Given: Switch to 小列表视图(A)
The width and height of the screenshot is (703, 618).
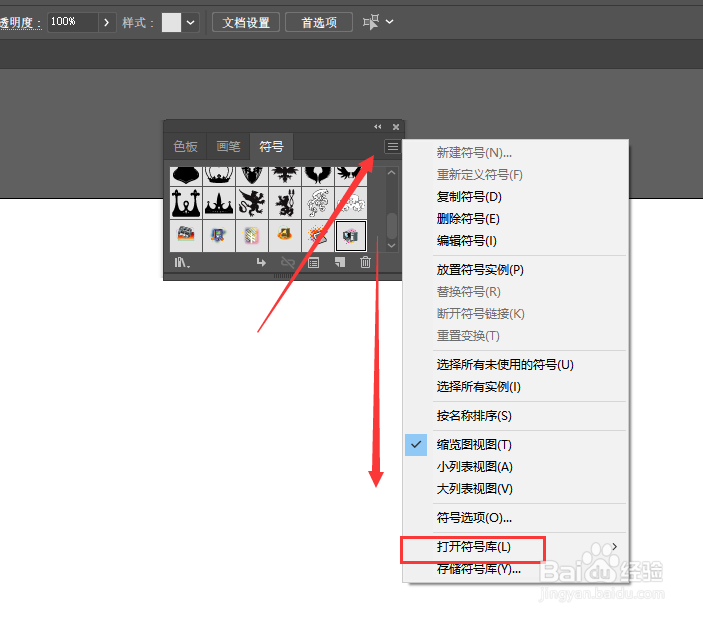Looking at the screenshot, I should tap(516, 467).
